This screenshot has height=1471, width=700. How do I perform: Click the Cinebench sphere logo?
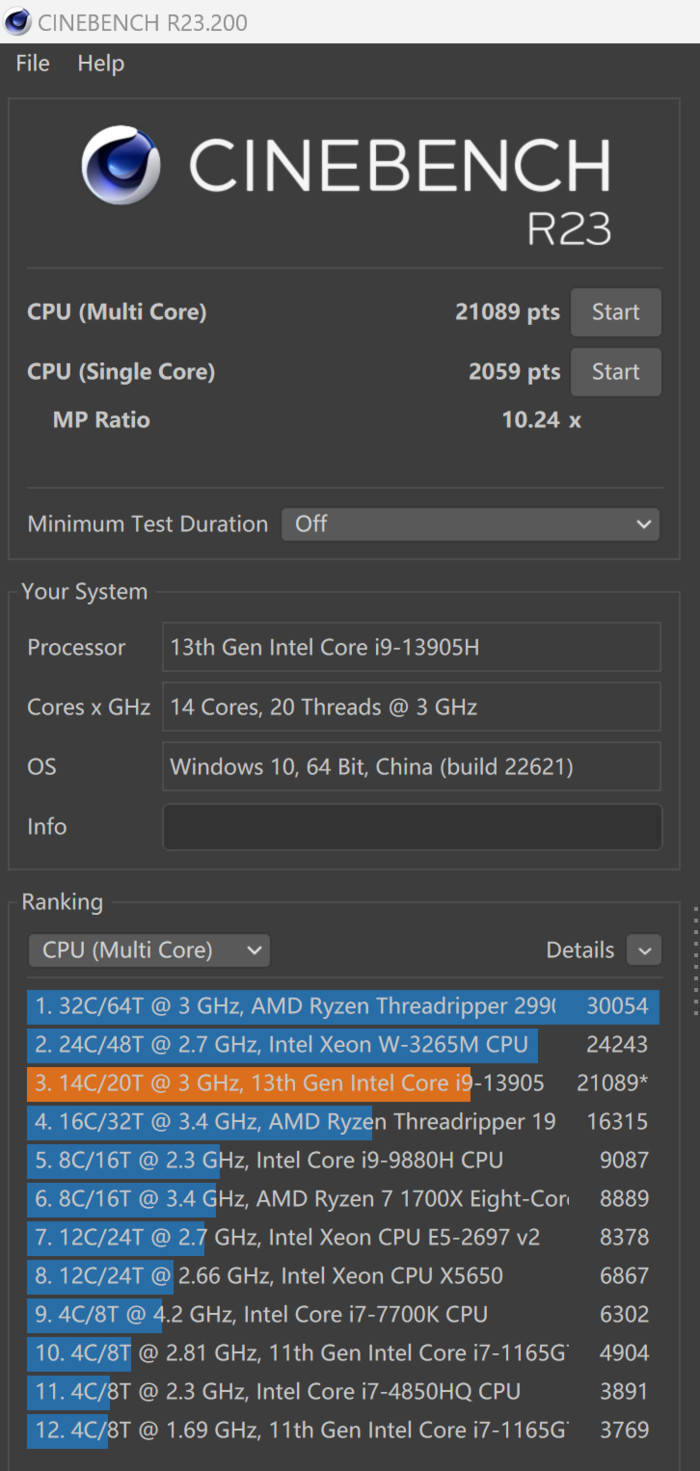click(x=121, y=165)
